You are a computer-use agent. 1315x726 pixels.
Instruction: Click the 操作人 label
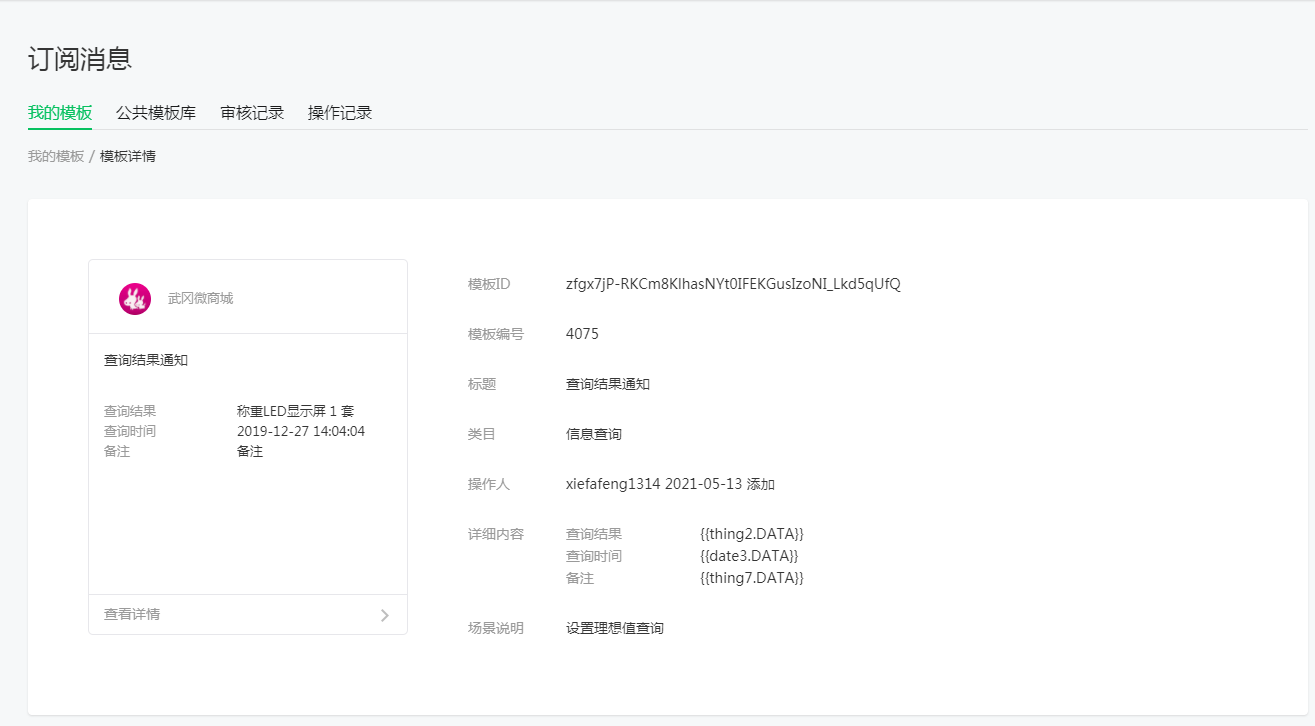tap(489, 484)
